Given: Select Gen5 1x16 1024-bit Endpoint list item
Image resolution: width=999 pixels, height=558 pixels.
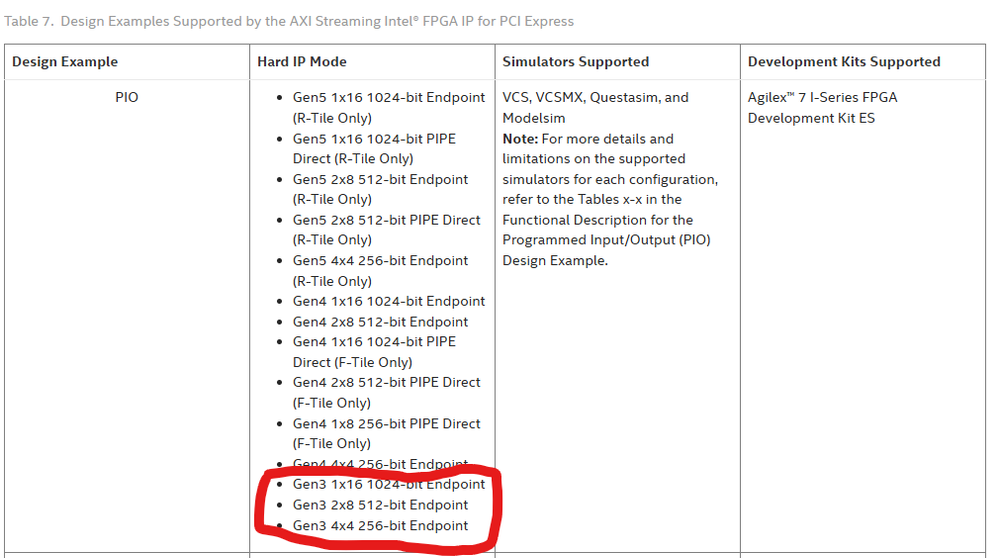Looking at the screenshot, I should click(x=388, y=98).
